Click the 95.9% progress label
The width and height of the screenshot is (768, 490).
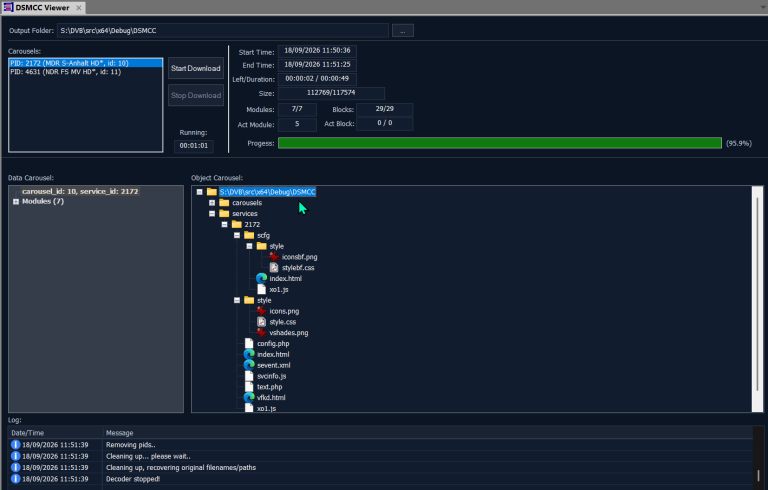pos(739,143)
